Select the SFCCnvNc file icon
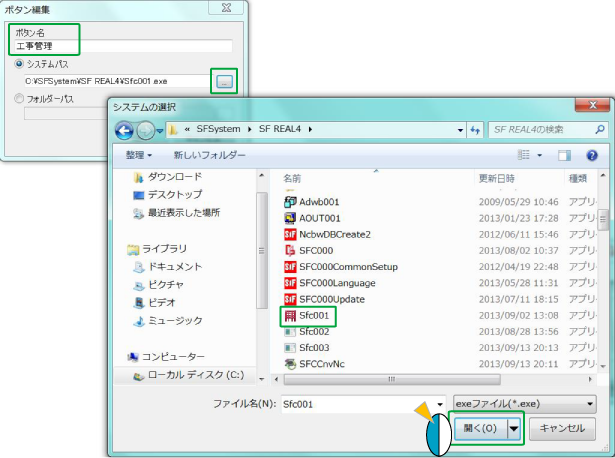The image size is (615, 458). coord(290,364)
